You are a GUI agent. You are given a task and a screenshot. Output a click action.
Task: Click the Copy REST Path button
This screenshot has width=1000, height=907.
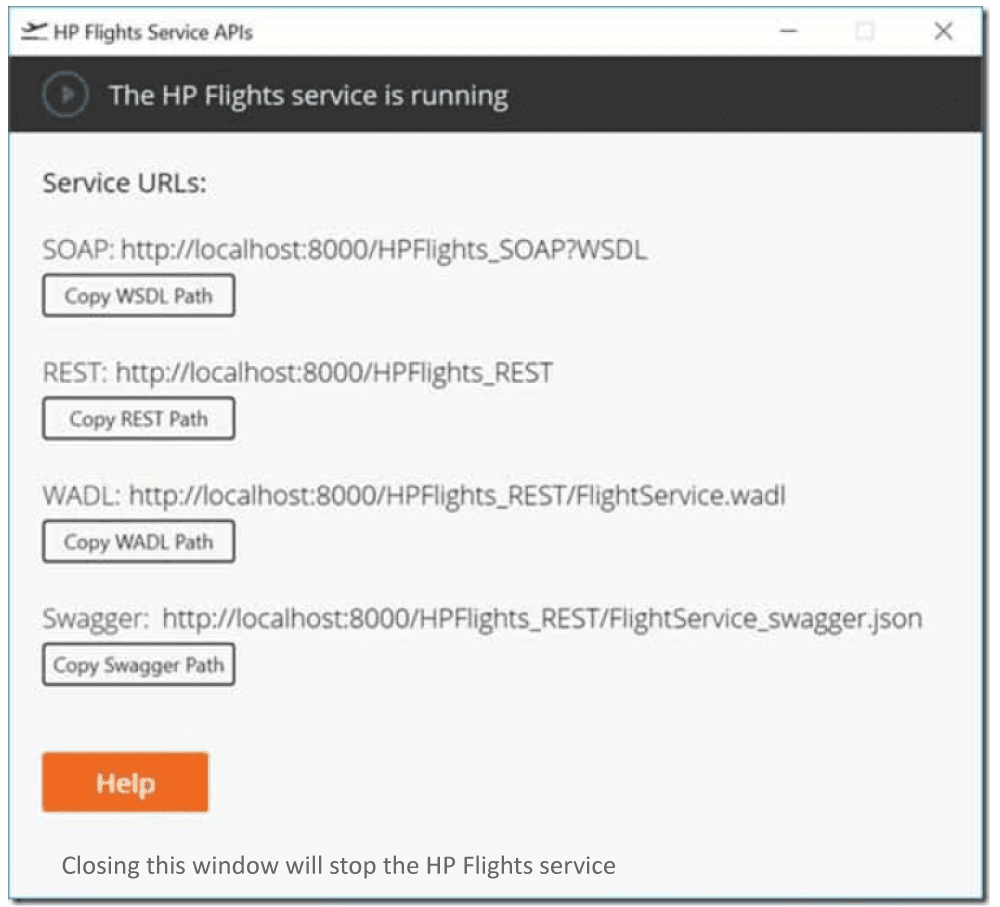137,418
